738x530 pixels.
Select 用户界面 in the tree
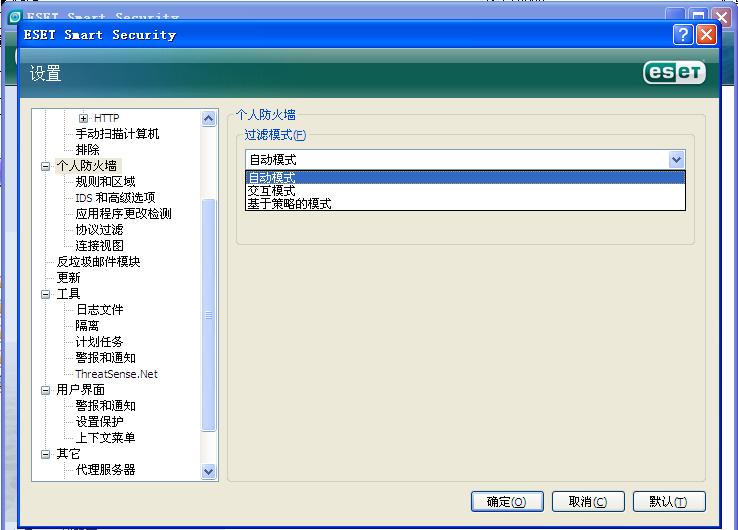coord(80,390)
